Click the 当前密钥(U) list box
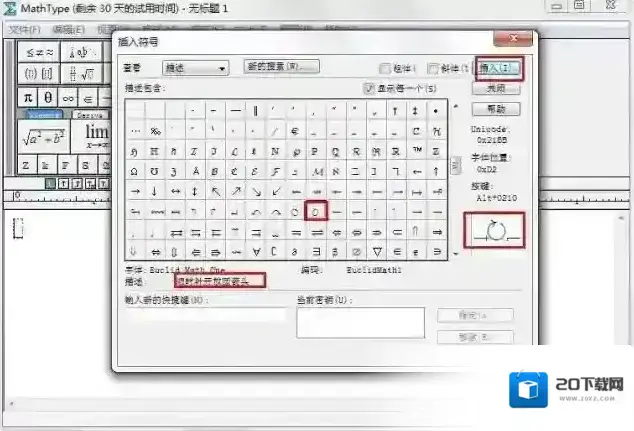This screenshot has width=634, height=431. (x=360, y=322)
